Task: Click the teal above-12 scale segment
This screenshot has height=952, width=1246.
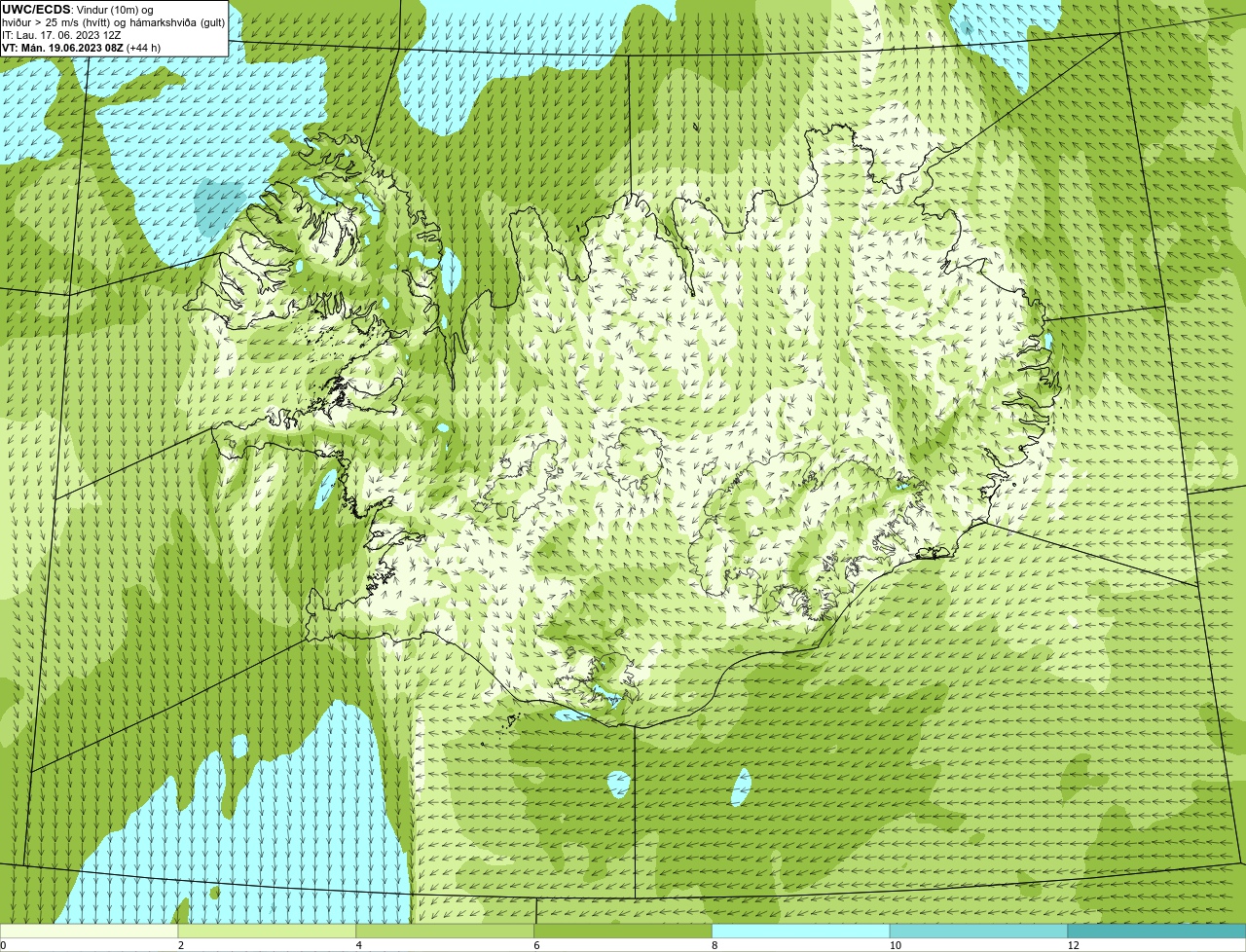Action: 1156,932
